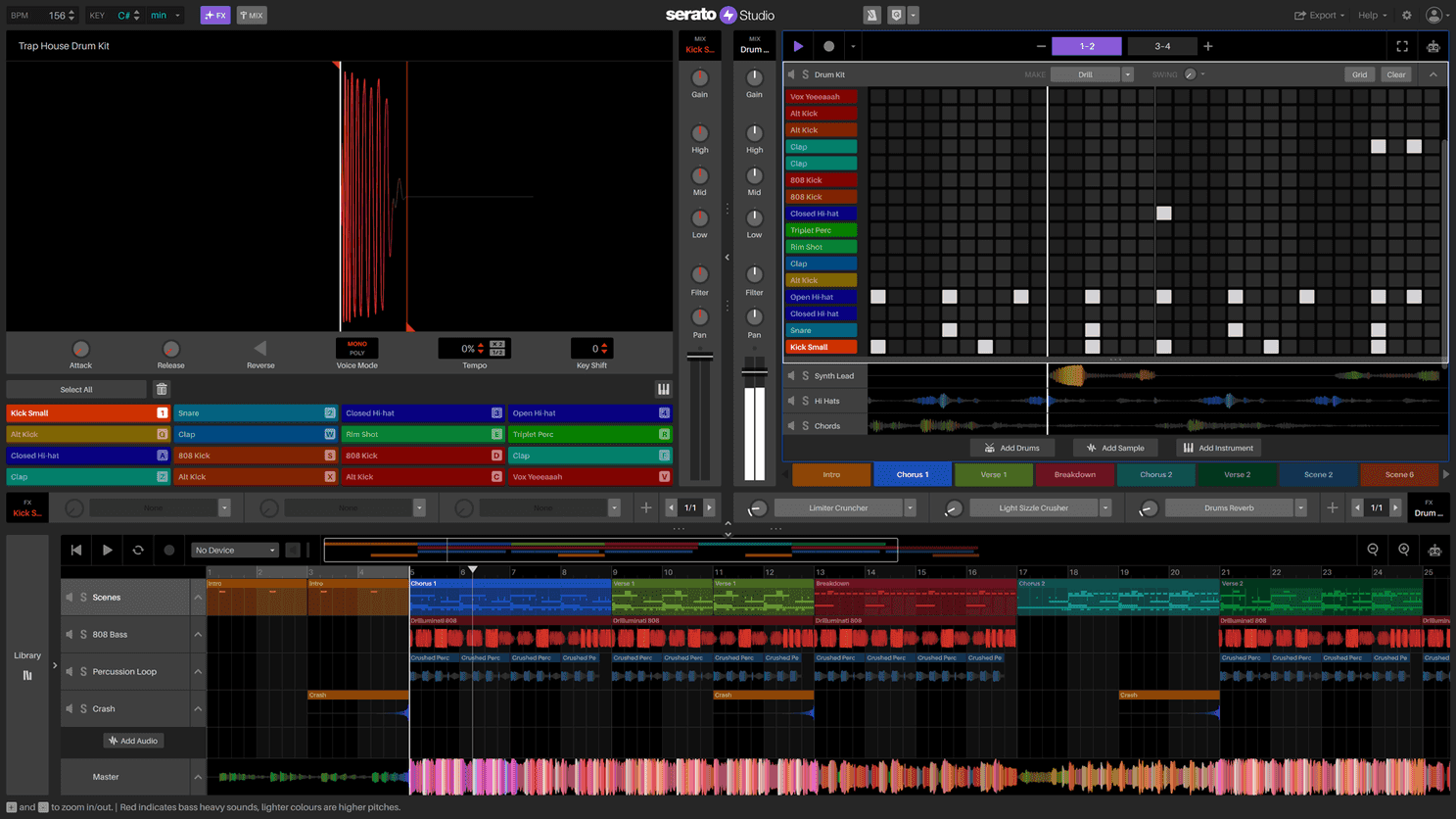Solo the Hi Hats track
The width and height of the screenshot is (1456, 819).
(x=805, y=400)
